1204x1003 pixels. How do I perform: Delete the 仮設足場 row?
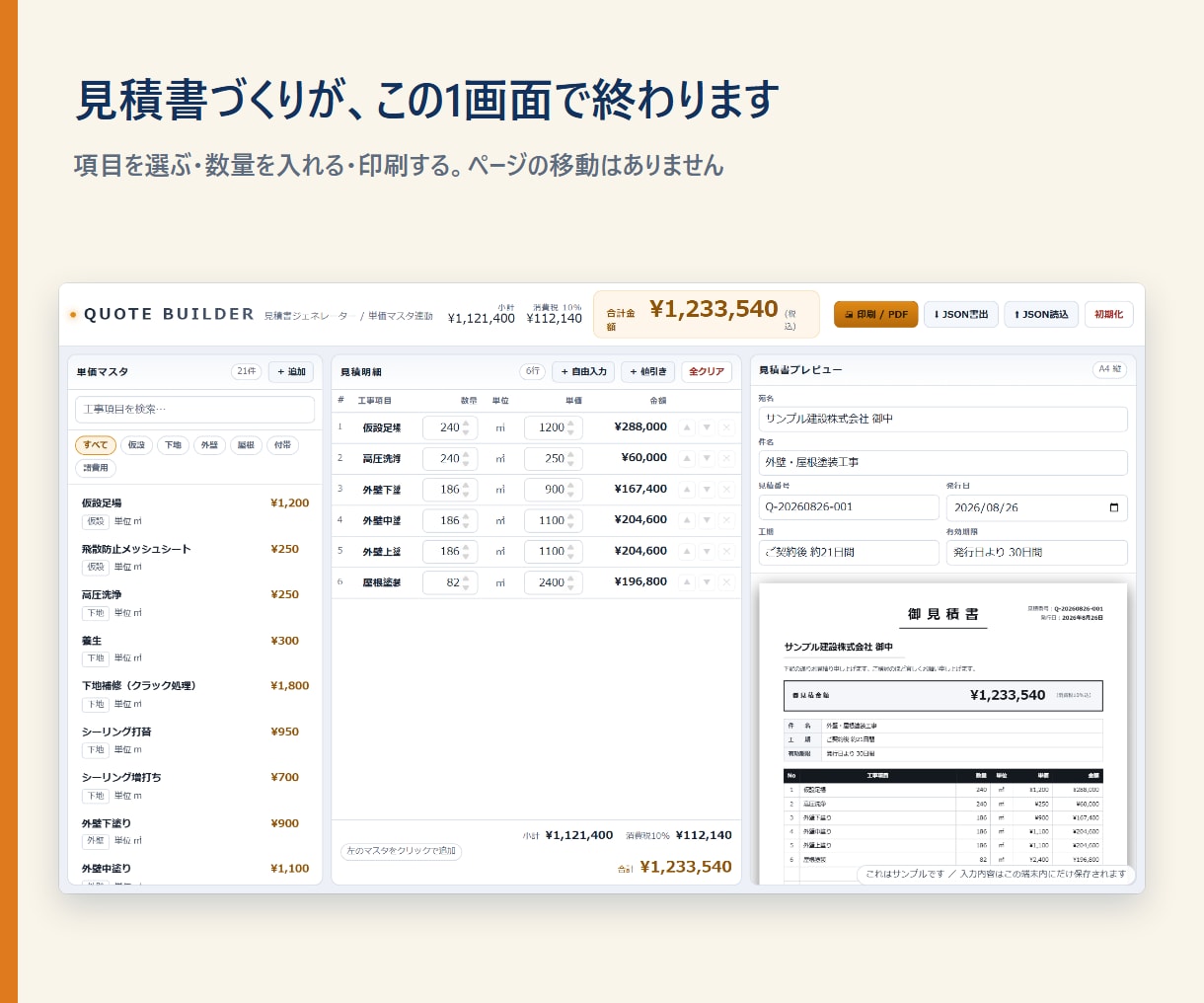coord(726,427)
